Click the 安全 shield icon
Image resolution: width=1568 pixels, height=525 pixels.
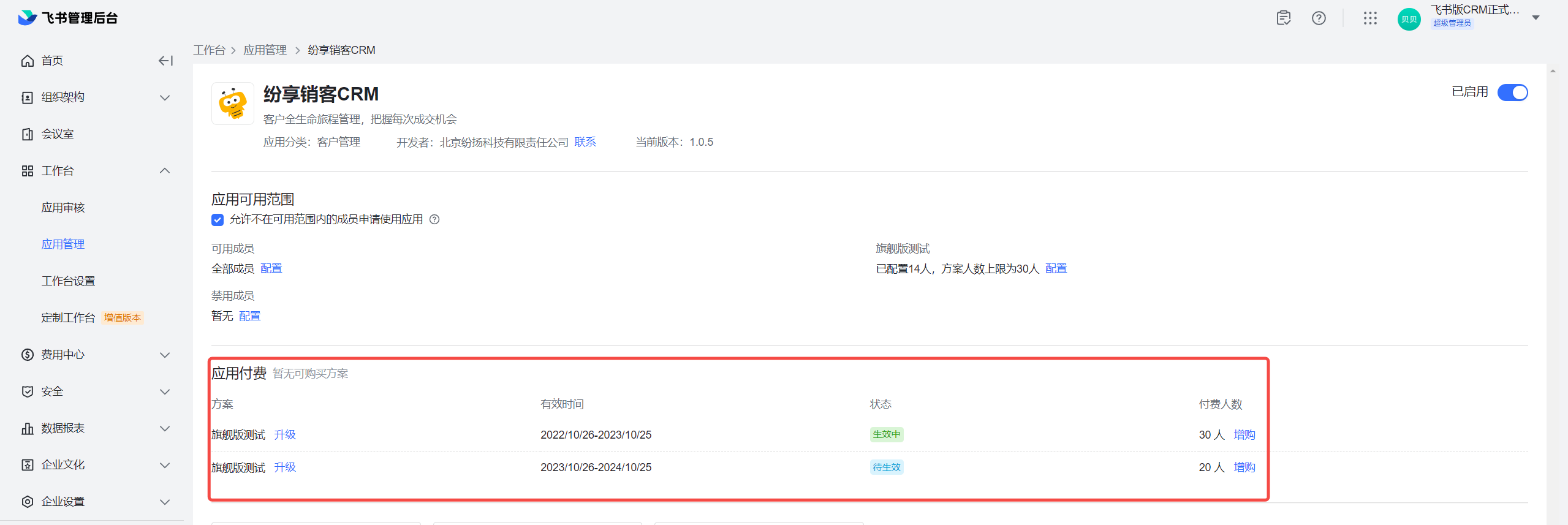pos(28,391)
